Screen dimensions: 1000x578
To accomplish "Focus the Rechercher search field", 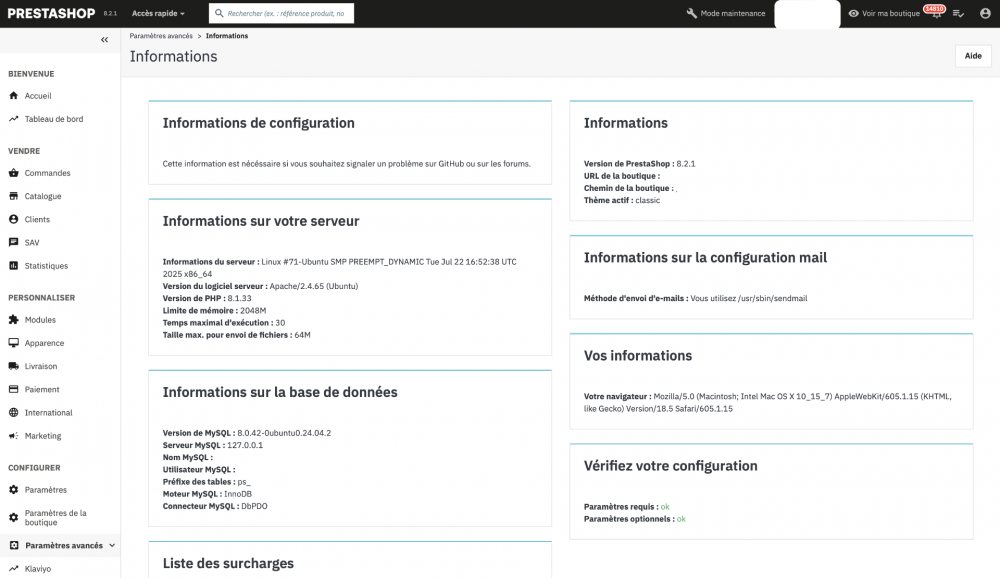I will (x=281, y=13).
